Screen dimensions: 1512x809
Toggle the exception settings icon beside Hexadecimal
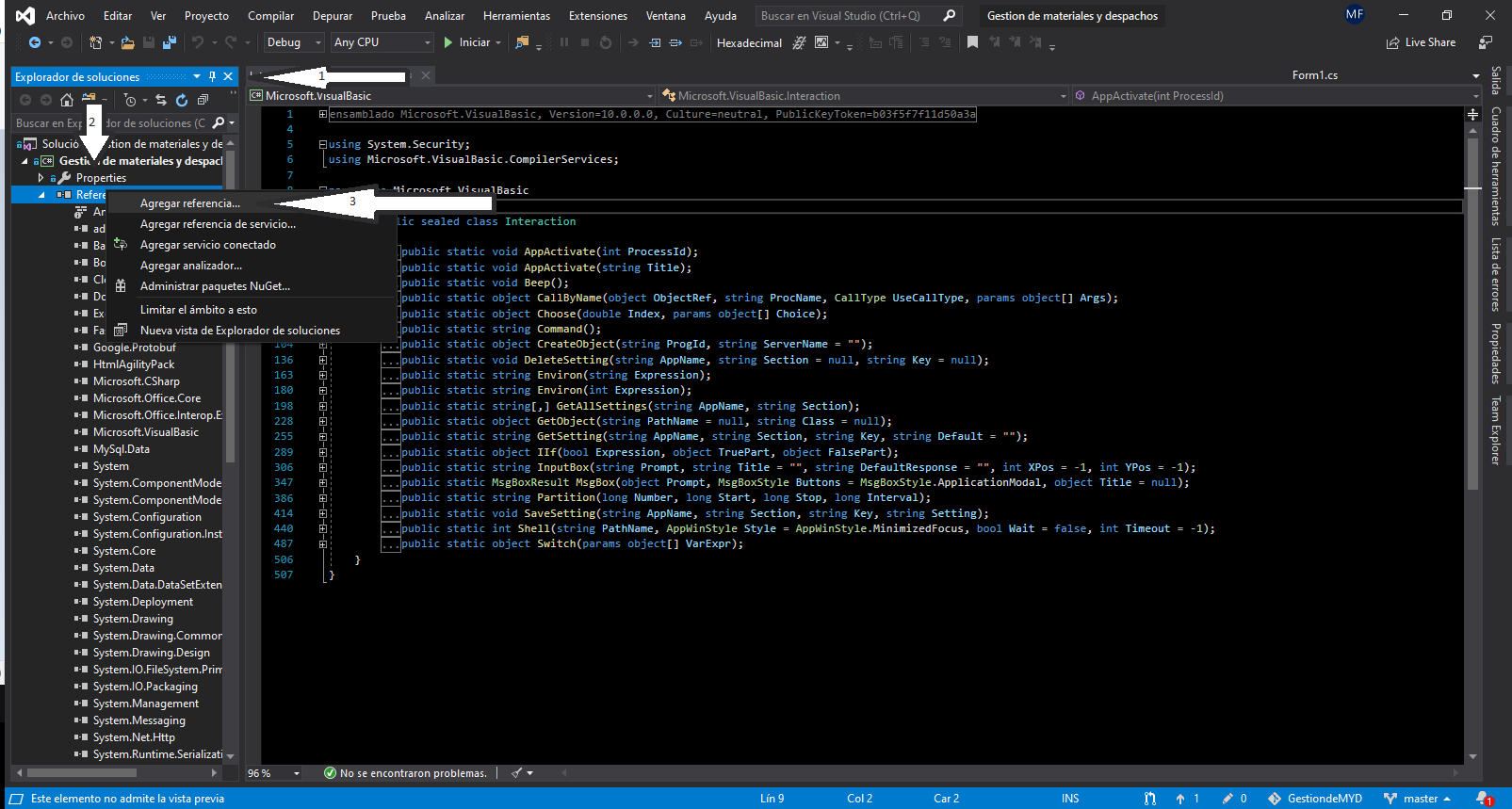(x=799, y=42)
